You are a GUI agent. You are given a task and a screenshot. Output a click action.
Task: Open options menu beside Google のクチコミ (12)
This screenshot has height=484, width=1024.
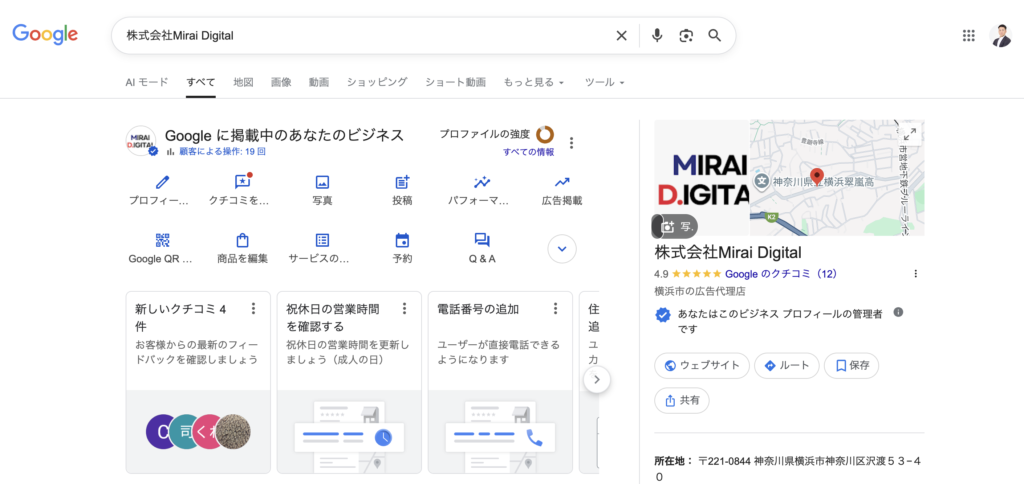pyautogui.click(x=915, y=274)
